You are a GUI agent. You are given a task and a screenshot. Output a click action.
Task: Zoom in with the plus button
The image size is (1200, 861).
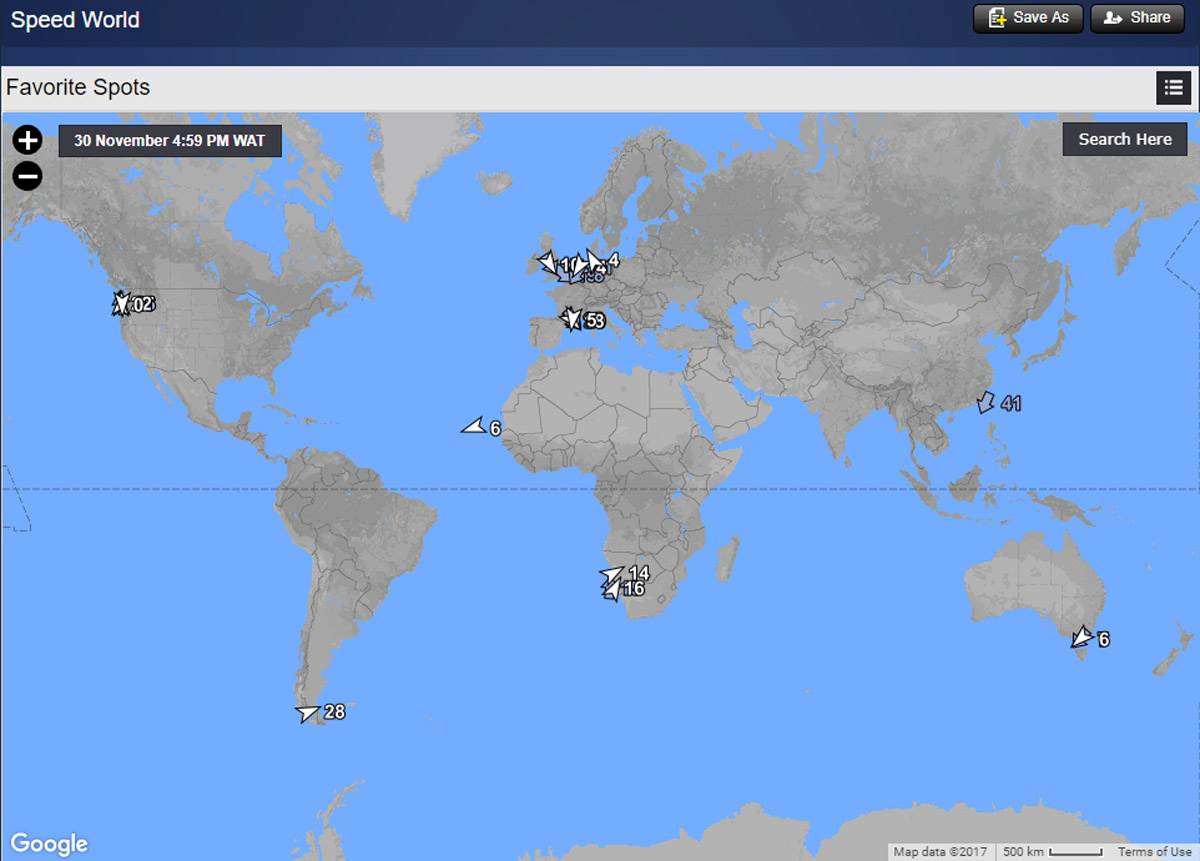[27, 140]
